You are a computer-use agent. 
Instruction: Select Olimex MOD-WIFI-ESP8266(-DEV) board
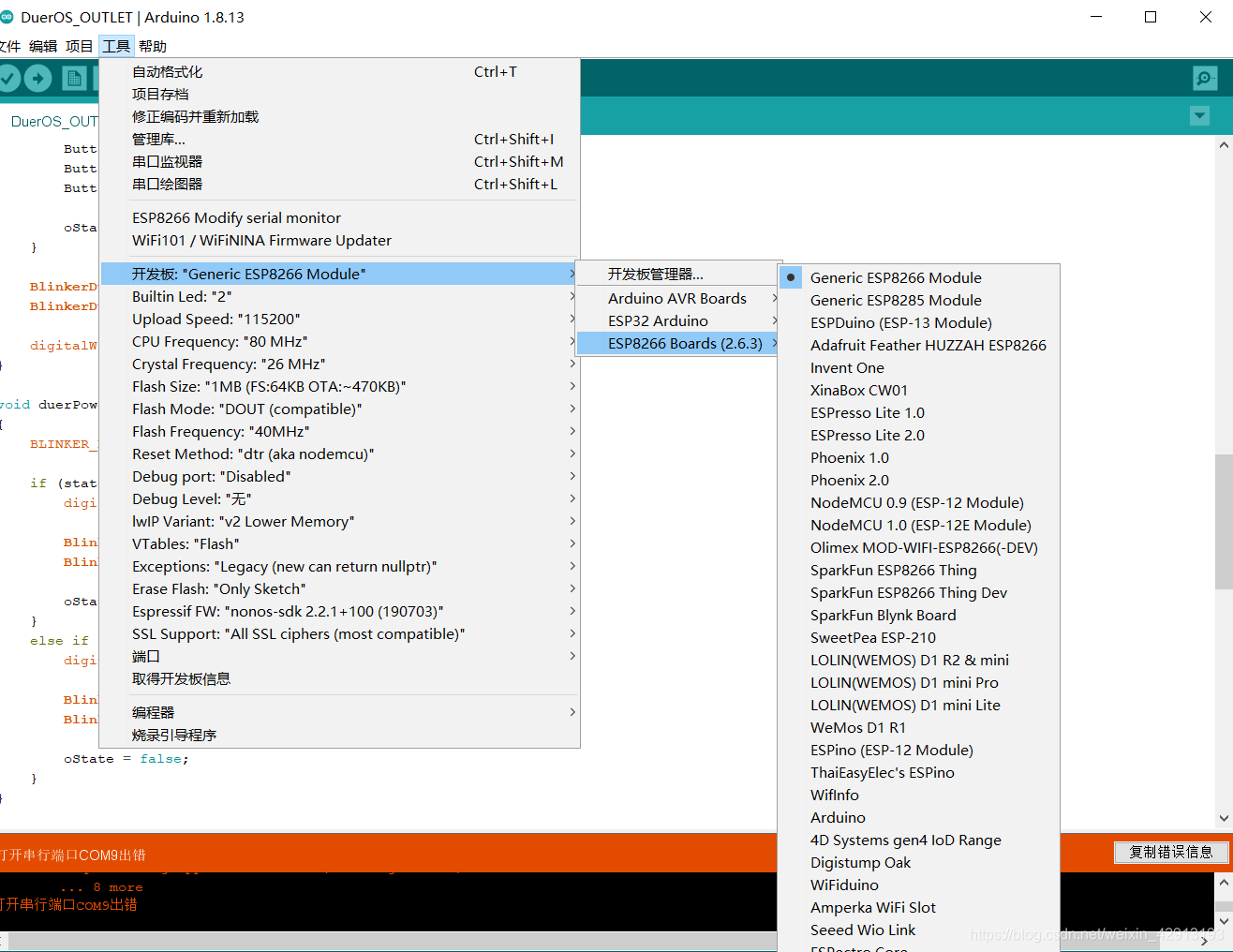point(919,547)
